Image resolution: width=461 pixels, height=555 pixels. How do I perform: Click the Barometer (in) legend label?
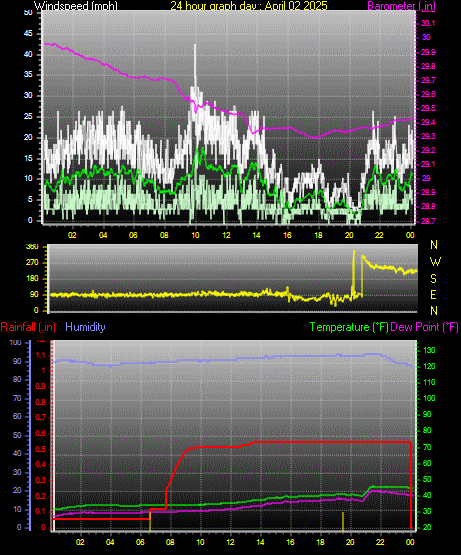click(402, 6)
